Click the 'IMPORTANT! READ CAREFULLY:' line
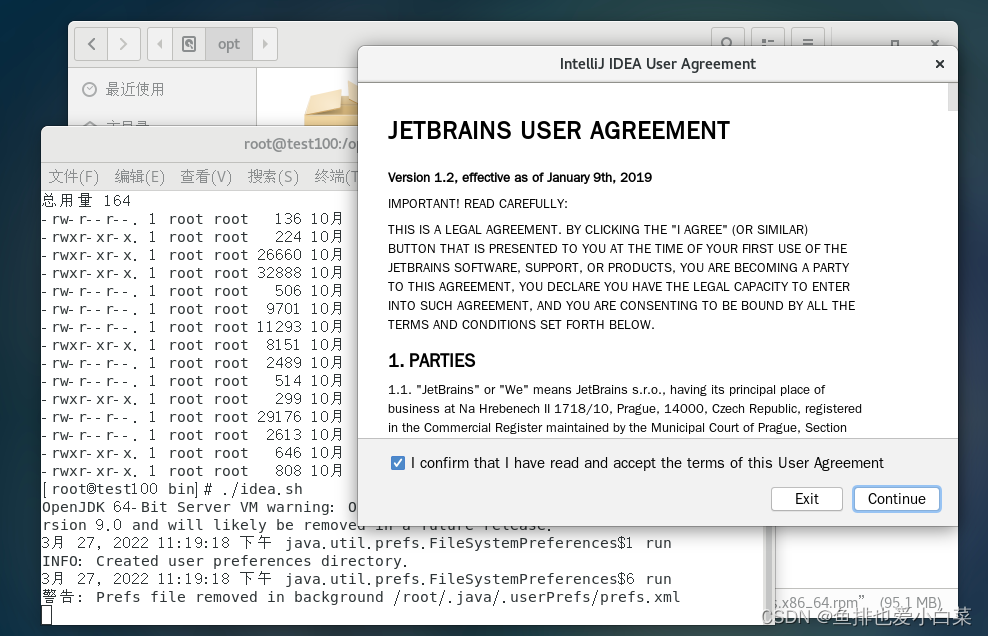 tap(478, 204)
